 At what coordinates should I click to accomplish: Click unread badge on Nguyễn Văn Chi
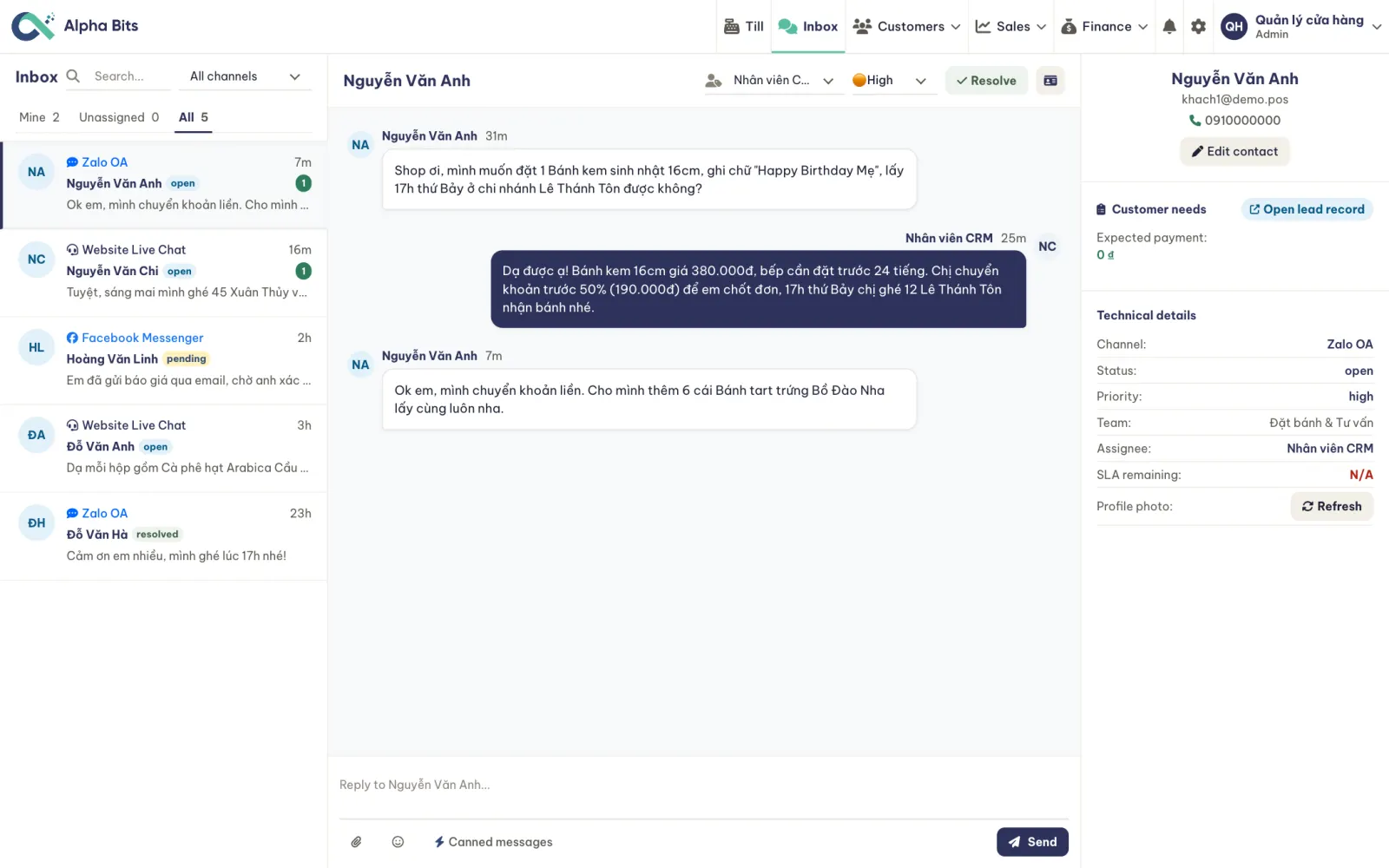pos(303,271)
